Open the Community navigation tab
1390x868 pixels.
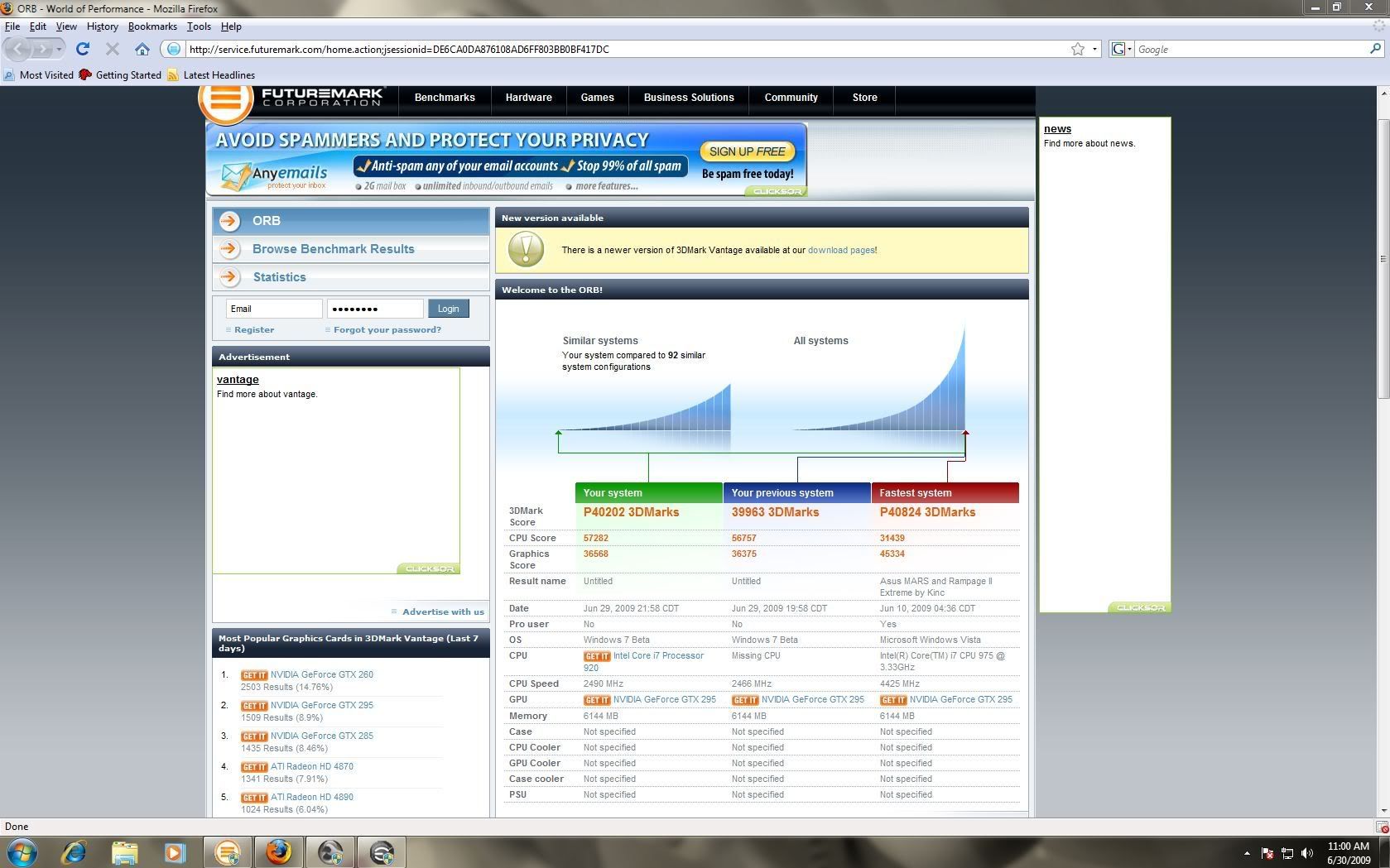pos(791,98)
